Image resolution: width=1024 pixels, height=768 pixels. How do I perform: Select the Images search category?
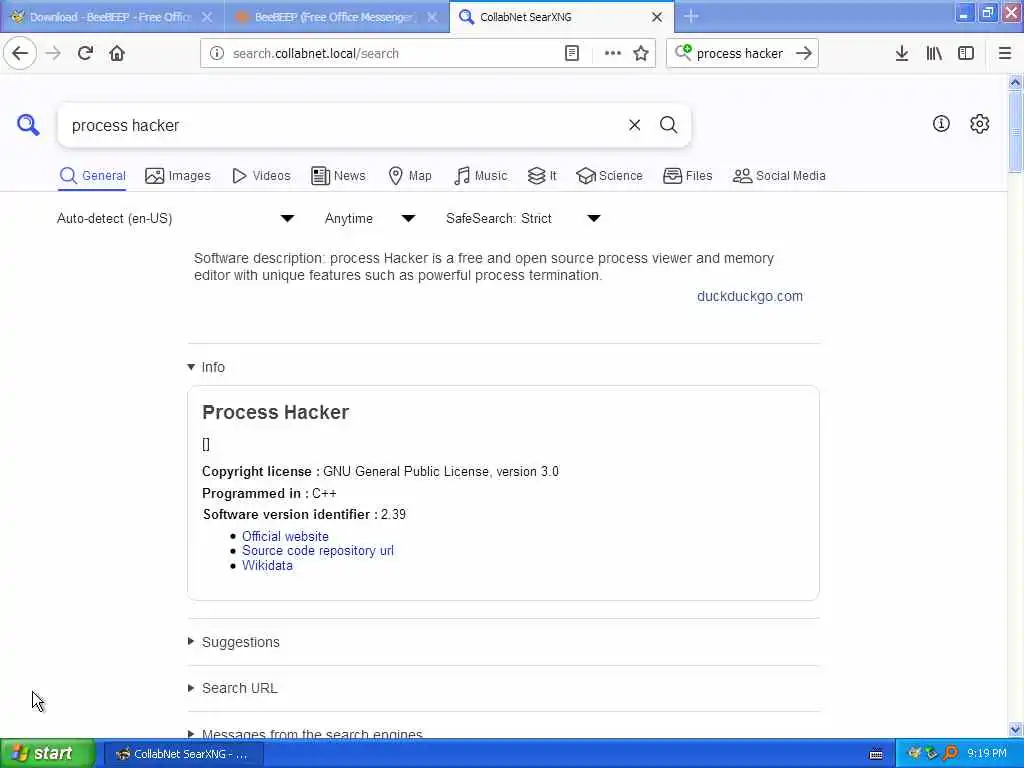(178, 176)
